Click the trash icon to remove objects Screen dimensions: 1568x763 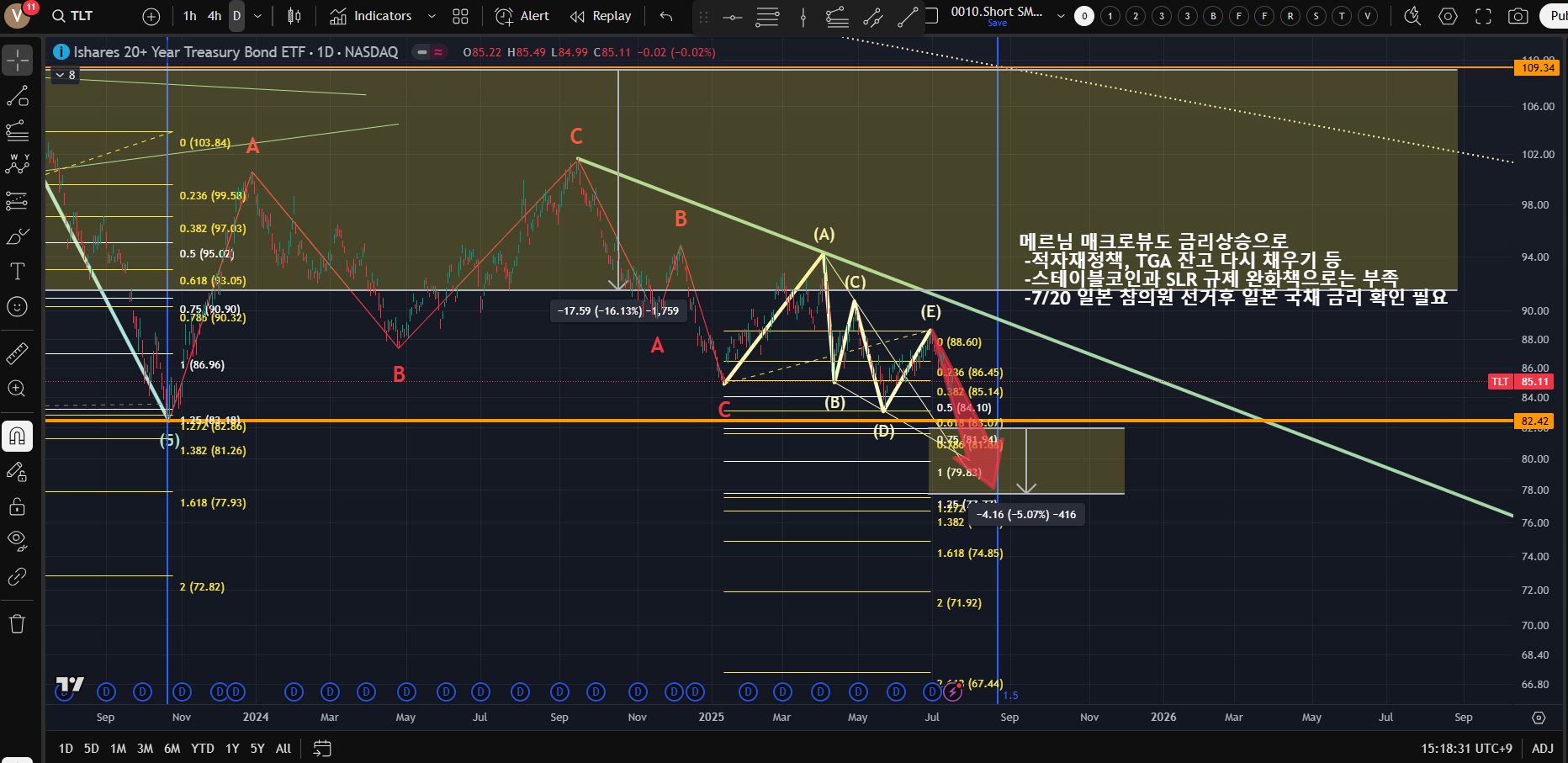click(17, 624)
